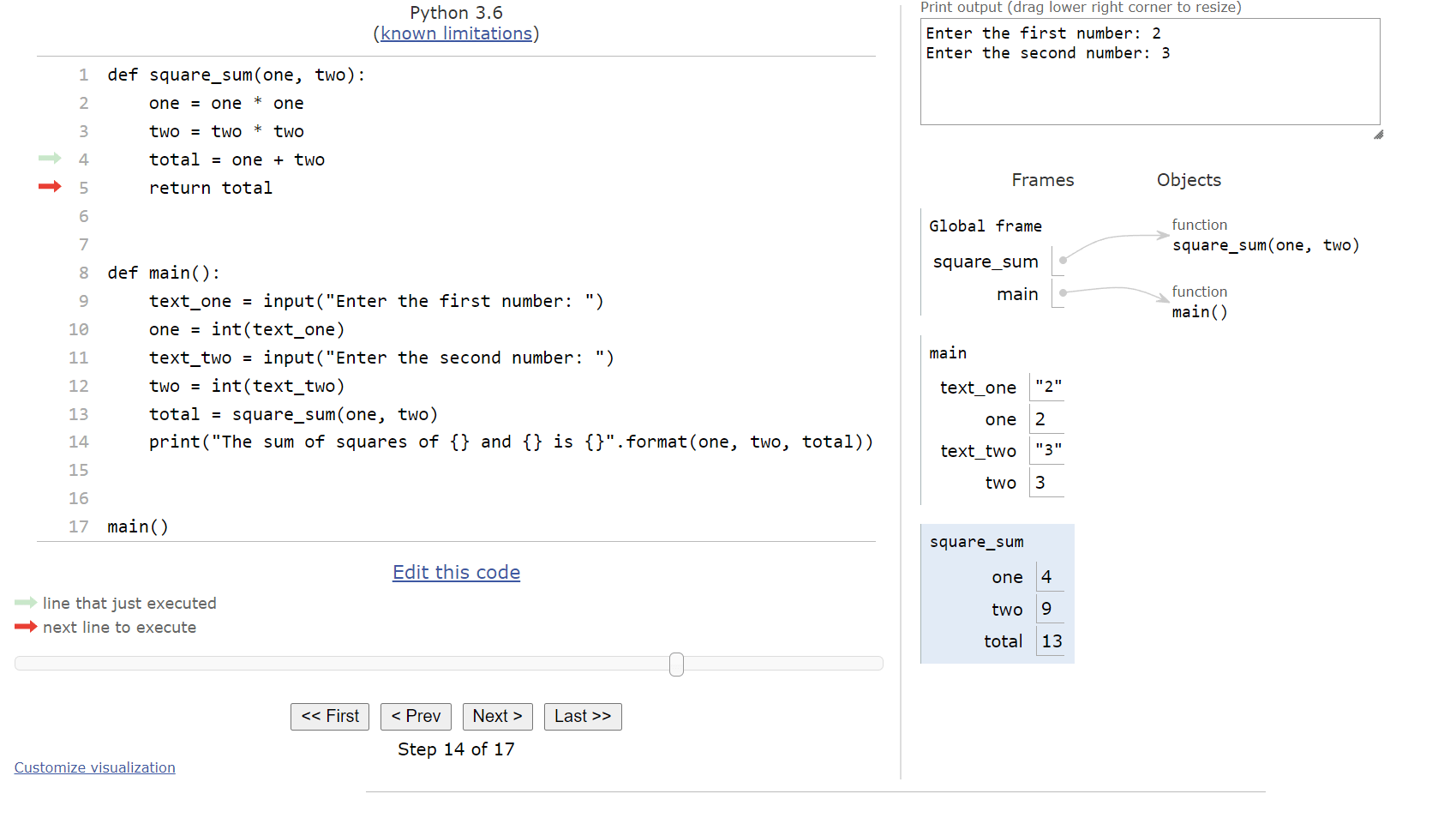The height and width of the screenshot is (818, 1456).
Task: Click code line 12 two = int(text_two)
Action: tap(247, 386)
